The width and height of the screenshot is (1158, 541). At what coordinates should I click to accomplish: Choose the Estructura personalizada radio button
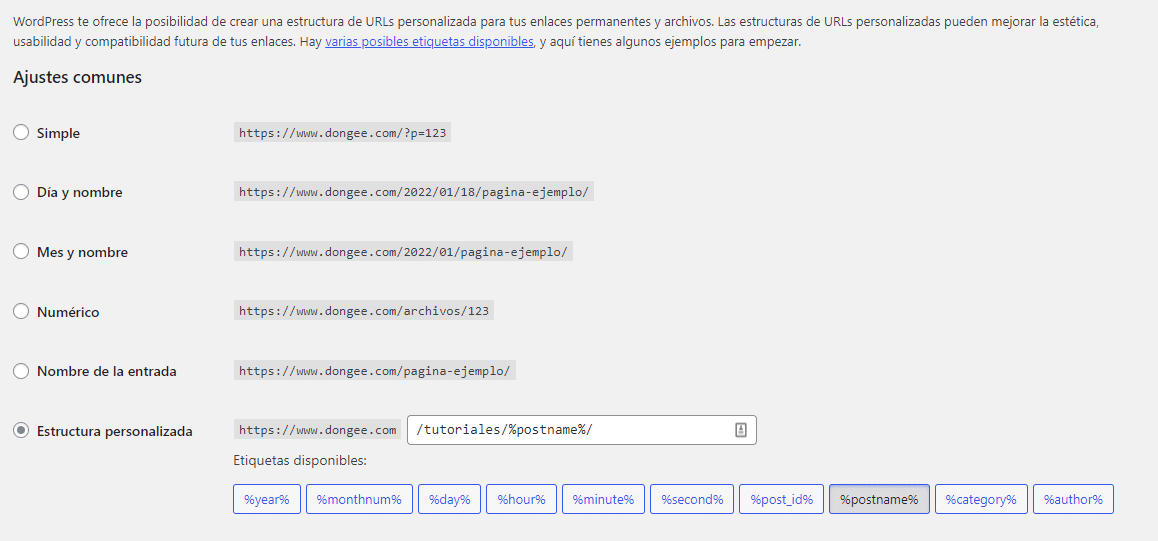tap(21, 431)
